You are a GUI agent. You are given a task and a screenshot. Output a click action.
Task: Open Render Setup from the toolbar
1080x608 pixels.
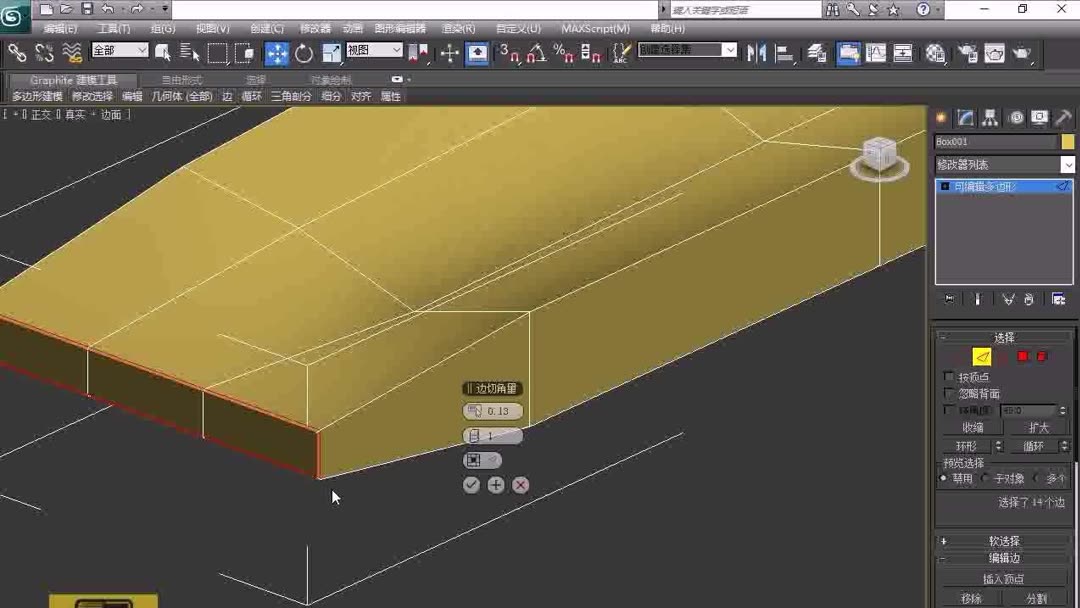[x=968, y=52]
